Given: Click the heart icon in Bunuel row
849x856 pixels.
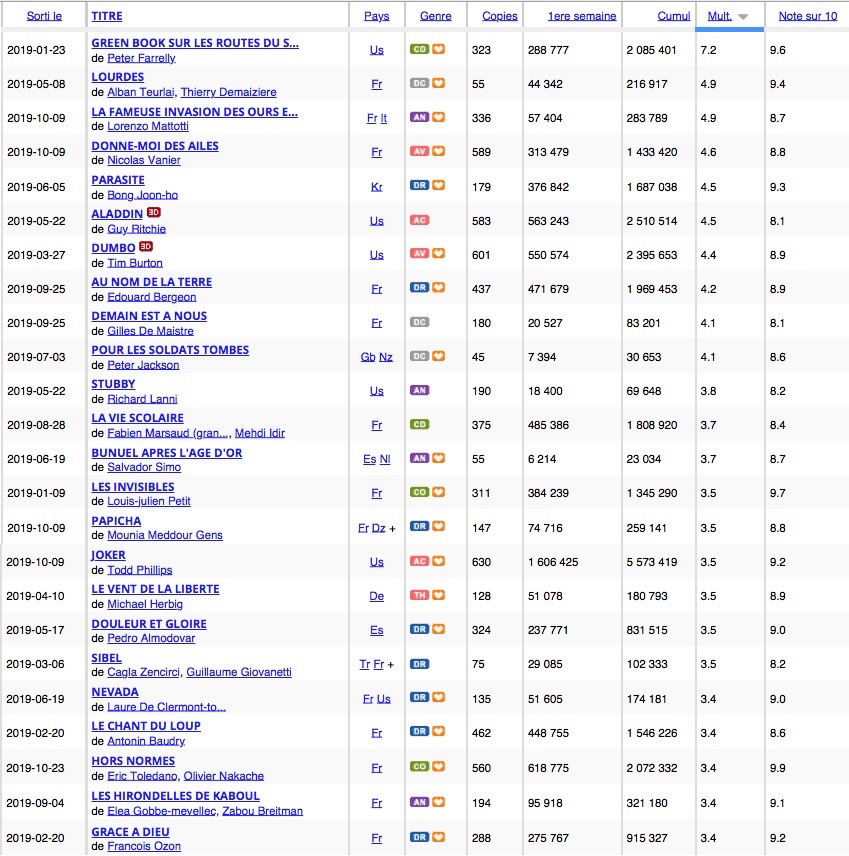Looking at the screenshot, I should click(438, 458).
